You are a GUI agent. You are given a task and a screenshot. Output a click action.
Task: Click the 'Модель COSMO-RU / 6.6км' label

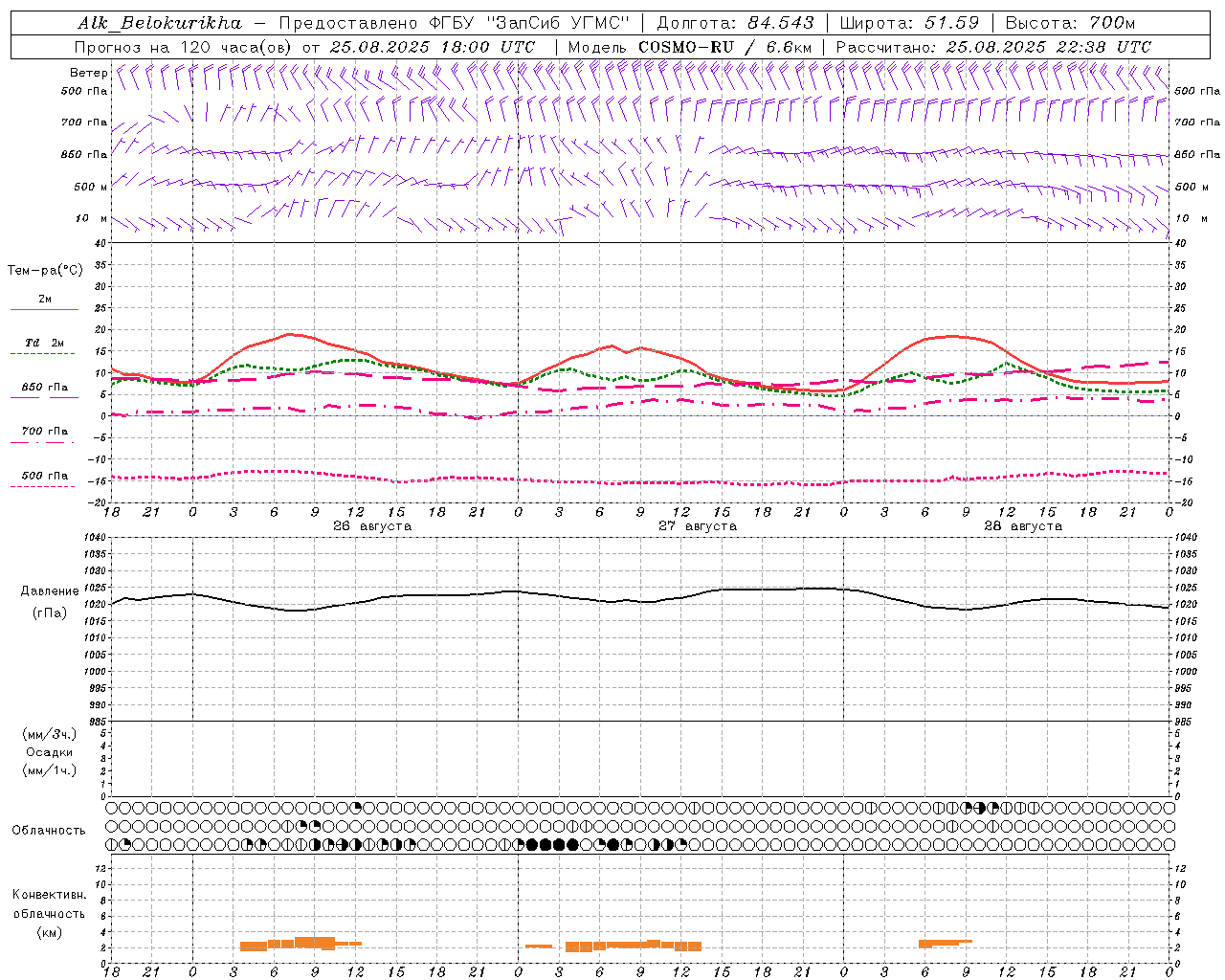(x=689, y=47)
